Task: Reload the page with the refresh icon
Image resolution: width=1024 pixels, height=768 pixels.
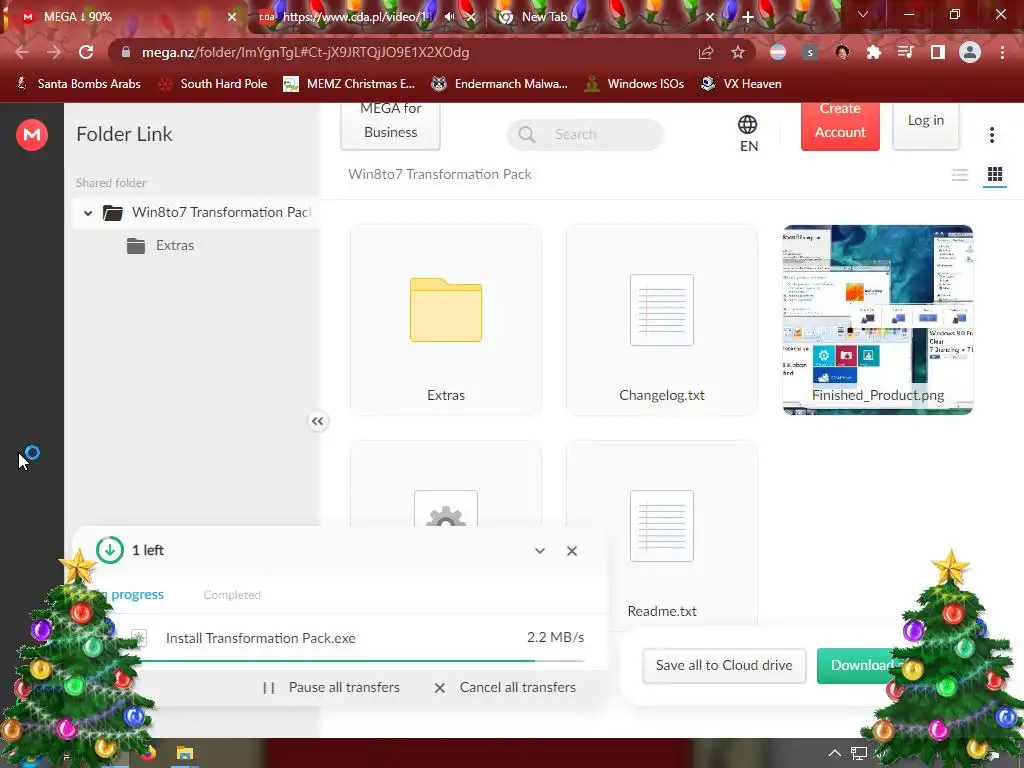Action: pos(86,52)
